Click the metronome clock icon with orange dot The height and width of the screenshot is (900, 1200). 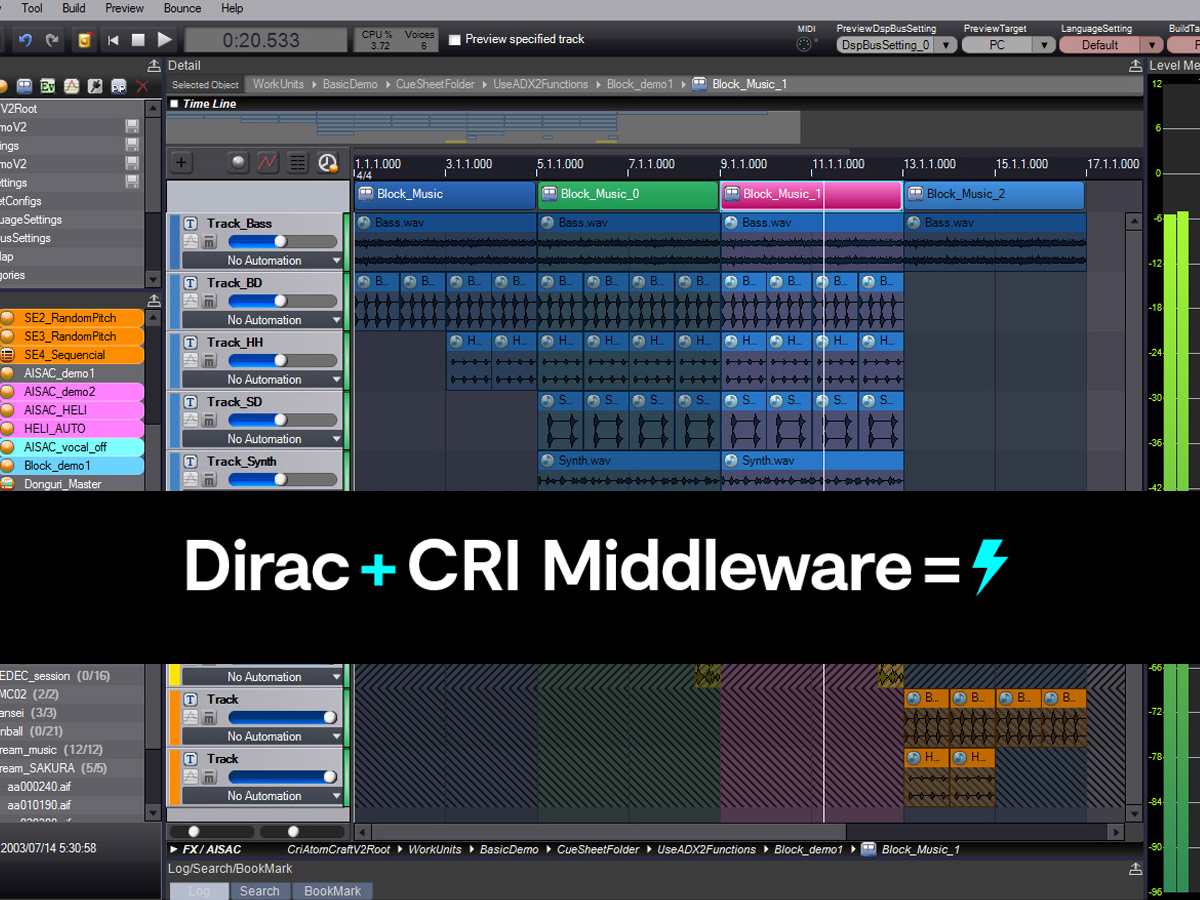point(328,164)
